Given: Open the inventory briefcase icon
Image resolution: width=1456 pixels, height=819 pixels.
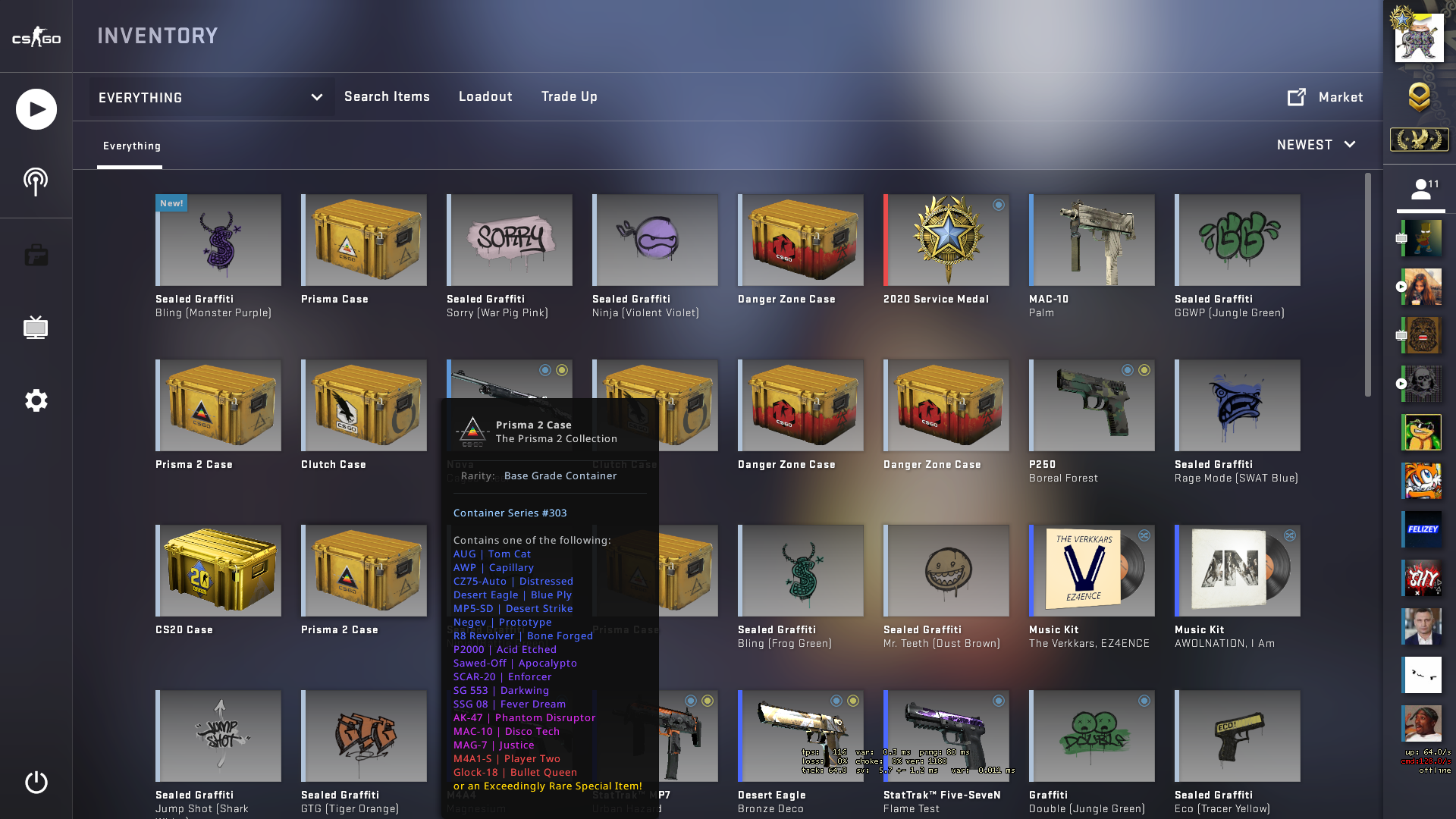Looking at the screenshot, I should [x=36, y=255].
